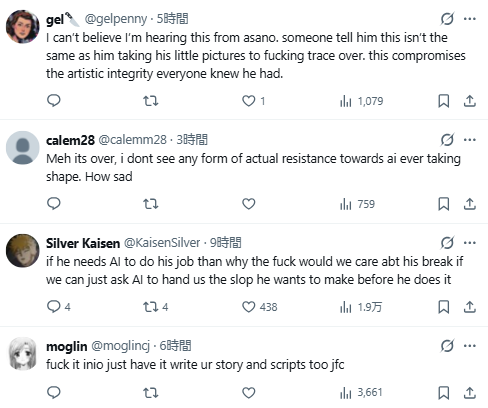Click gelpenny's profile avatar
The image size is (488, 408).
pos(23,27)
